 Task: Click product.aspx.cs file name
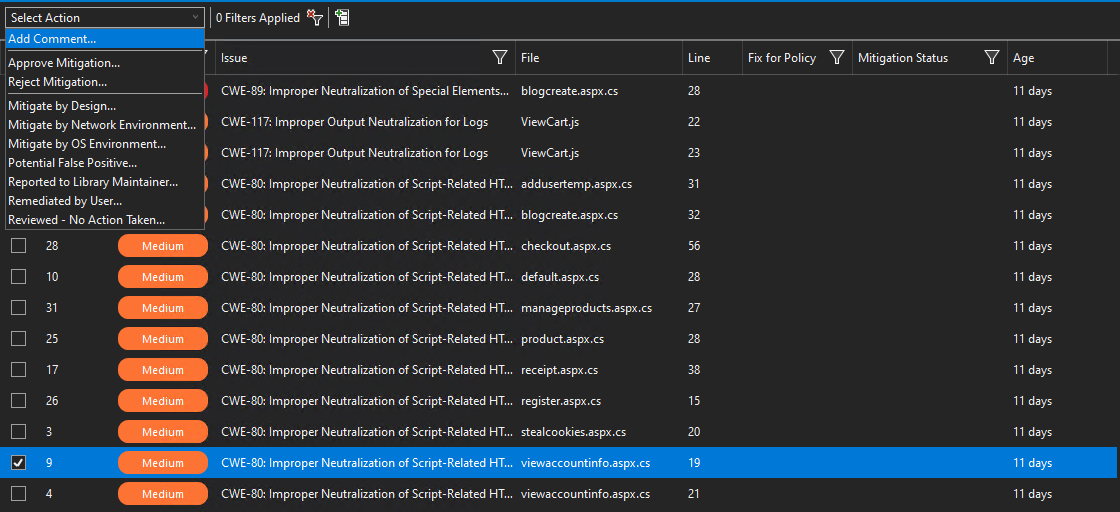click(563, 338)
